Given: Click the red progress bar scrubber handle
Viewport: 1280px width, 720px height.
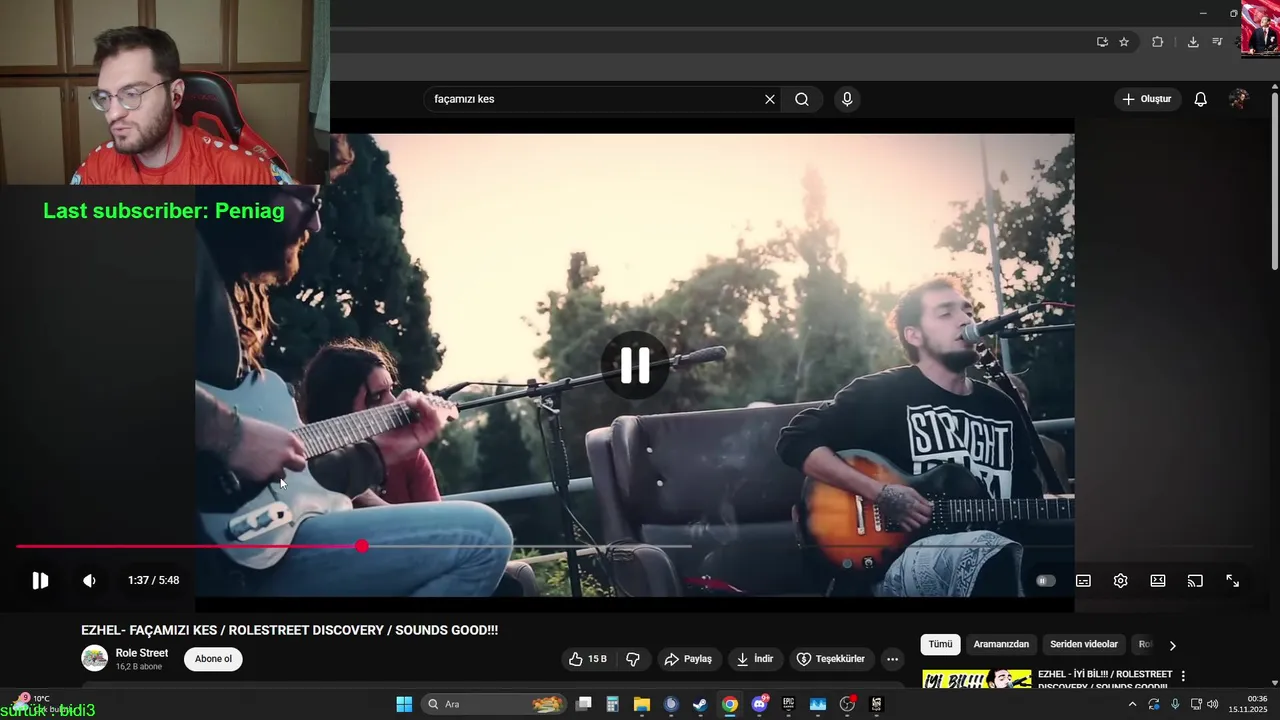Looking at the screenshot, I should point(362,546).
